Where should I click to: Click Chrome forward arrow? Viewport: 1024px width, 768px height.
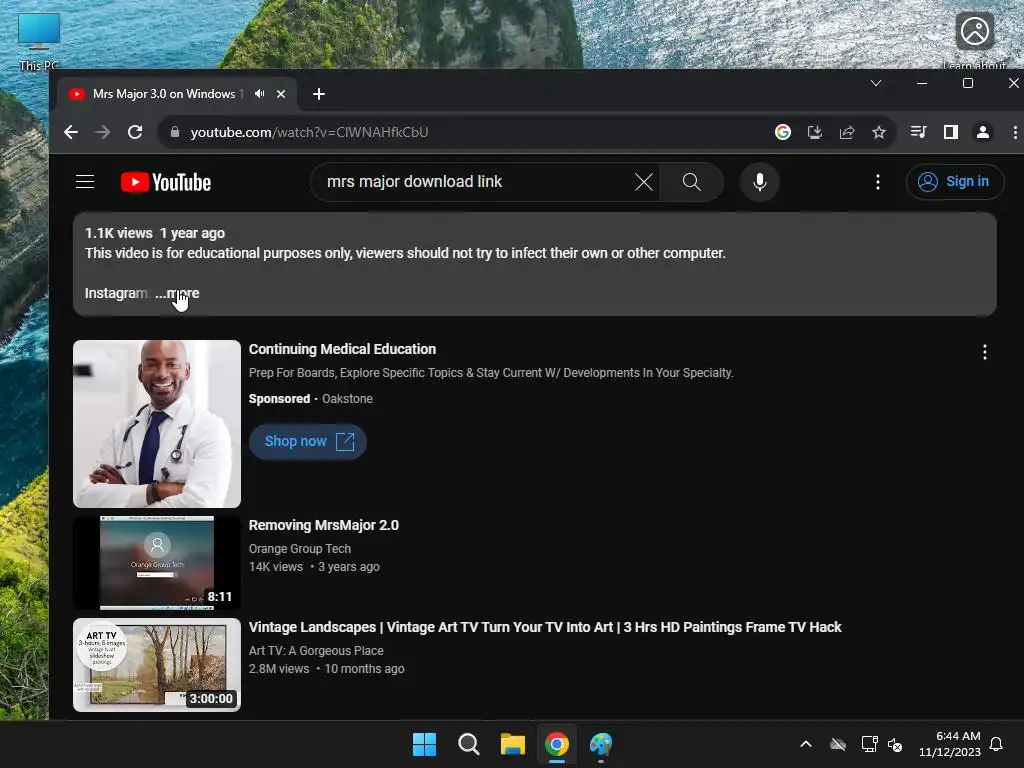(103, 133)
